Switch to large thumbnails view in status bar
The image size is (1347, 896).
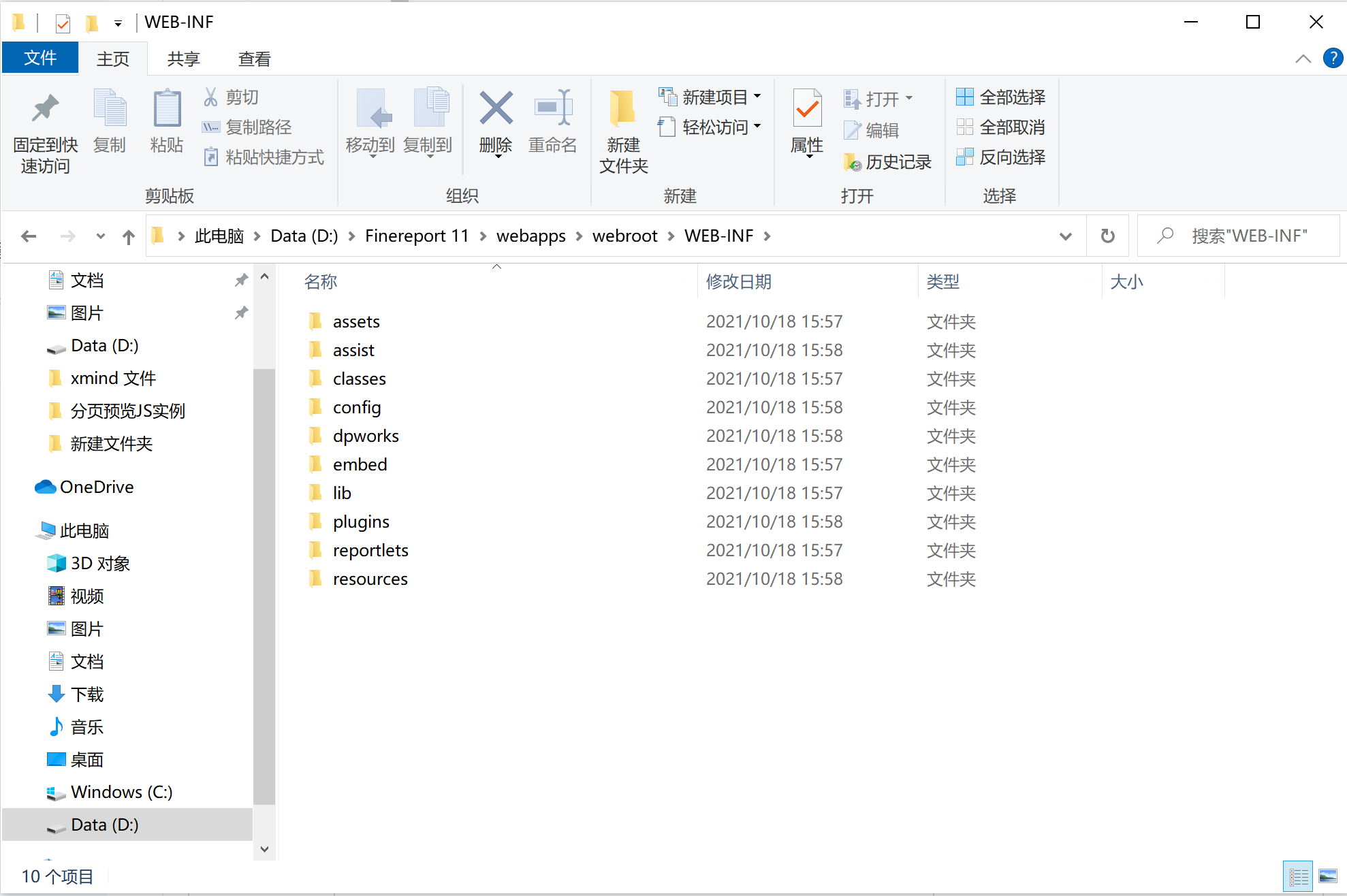tap(1327, 876)
